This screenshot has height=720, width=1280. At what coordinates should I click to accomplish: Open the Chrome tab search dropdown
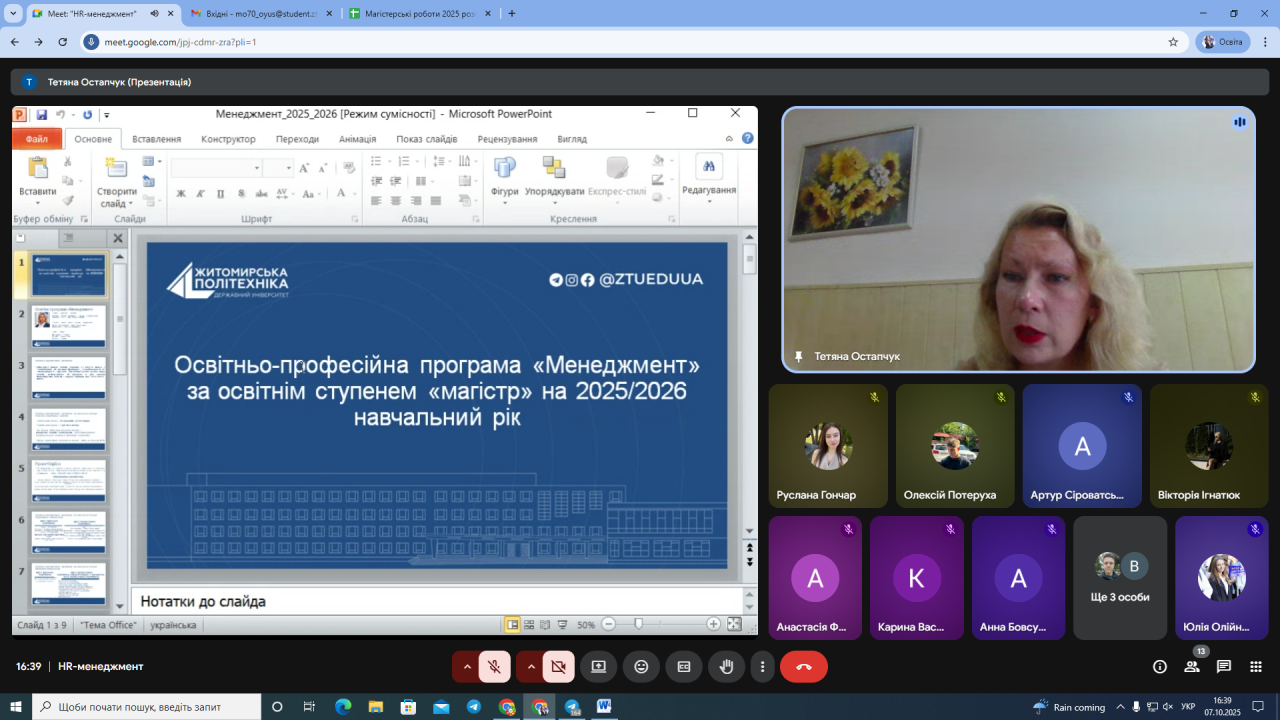pyautogui.click(x=13, y=14)
